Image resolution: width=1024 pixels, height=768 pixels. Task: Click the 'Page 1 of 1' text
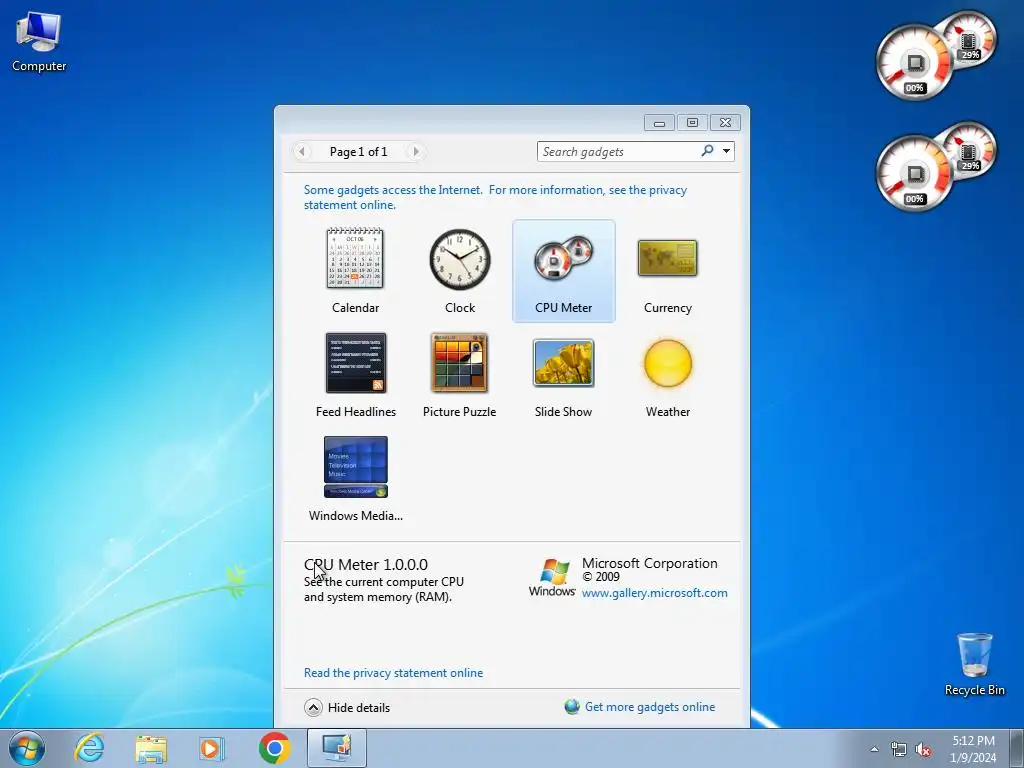pyautogui.click(x=359, y=152)
